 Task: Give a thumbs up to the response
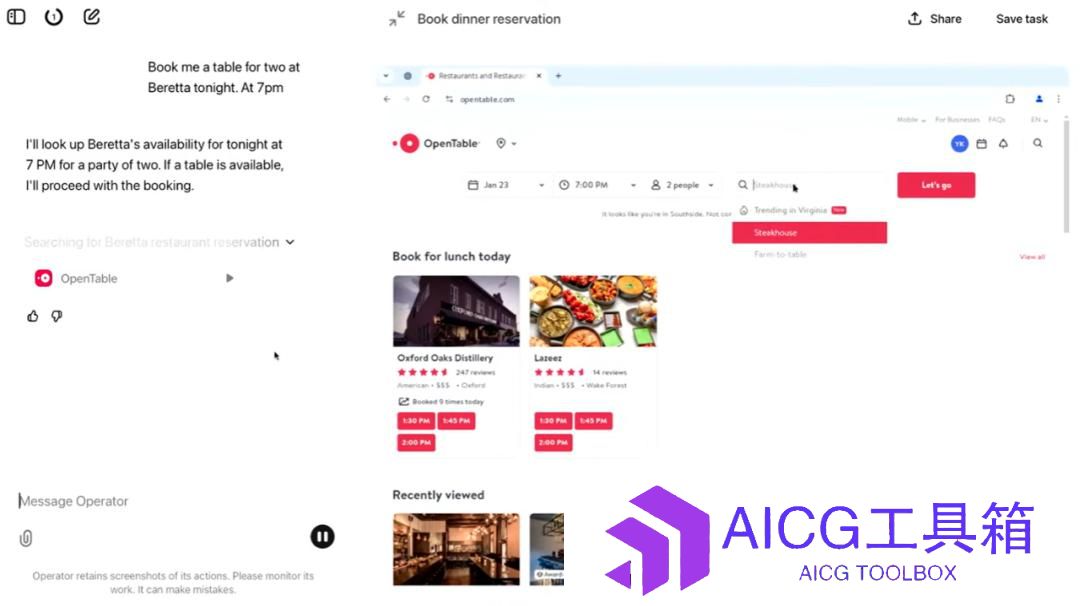32,316
